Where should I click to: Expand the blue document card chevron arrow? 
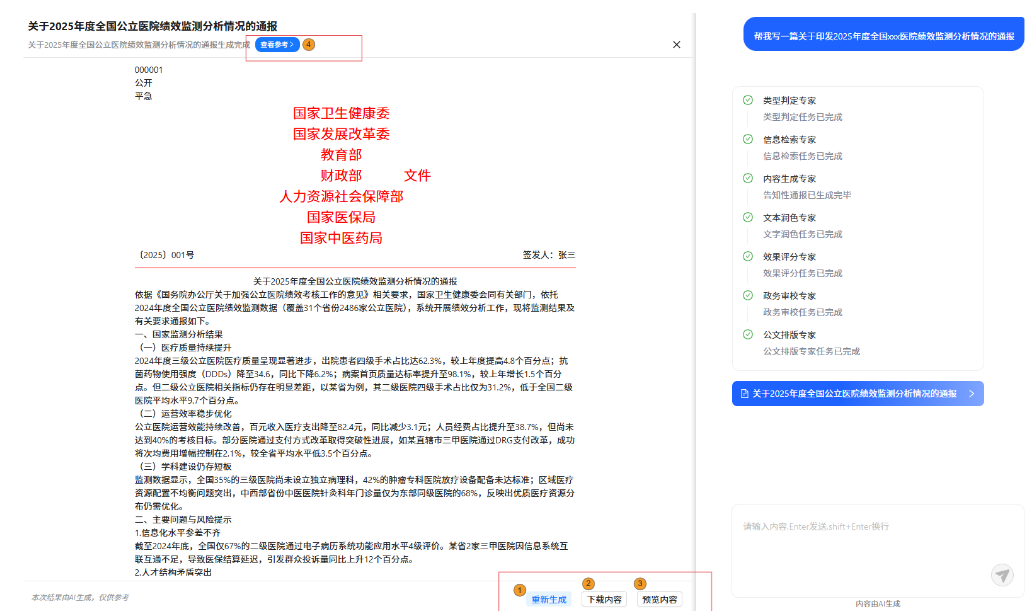pos(971,394)
